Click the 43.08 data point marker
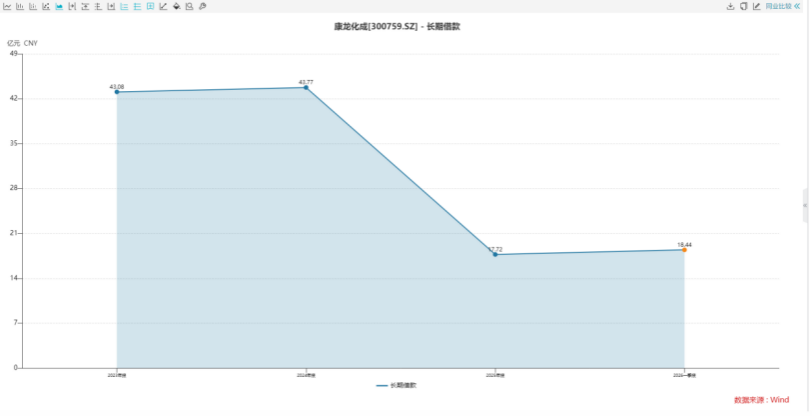Viewport: 812px width, 416px height. (x=117, y=92)
